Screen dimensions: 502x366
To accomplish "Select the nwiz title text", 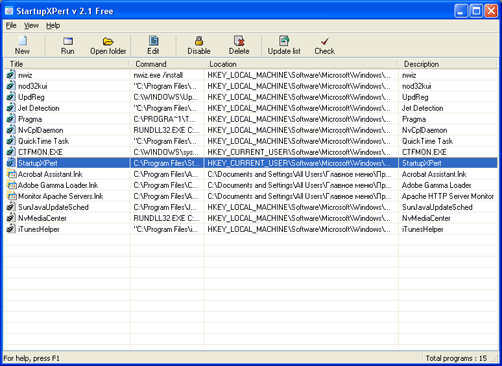I will (25, 75).
